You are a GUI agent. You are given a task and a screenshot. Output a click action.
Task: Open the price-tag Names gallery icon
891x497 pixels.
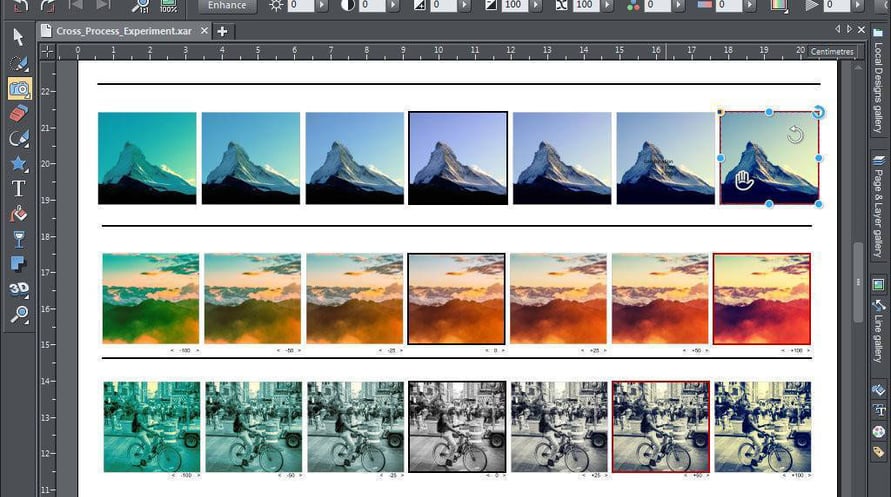click(x=879, y=452)
